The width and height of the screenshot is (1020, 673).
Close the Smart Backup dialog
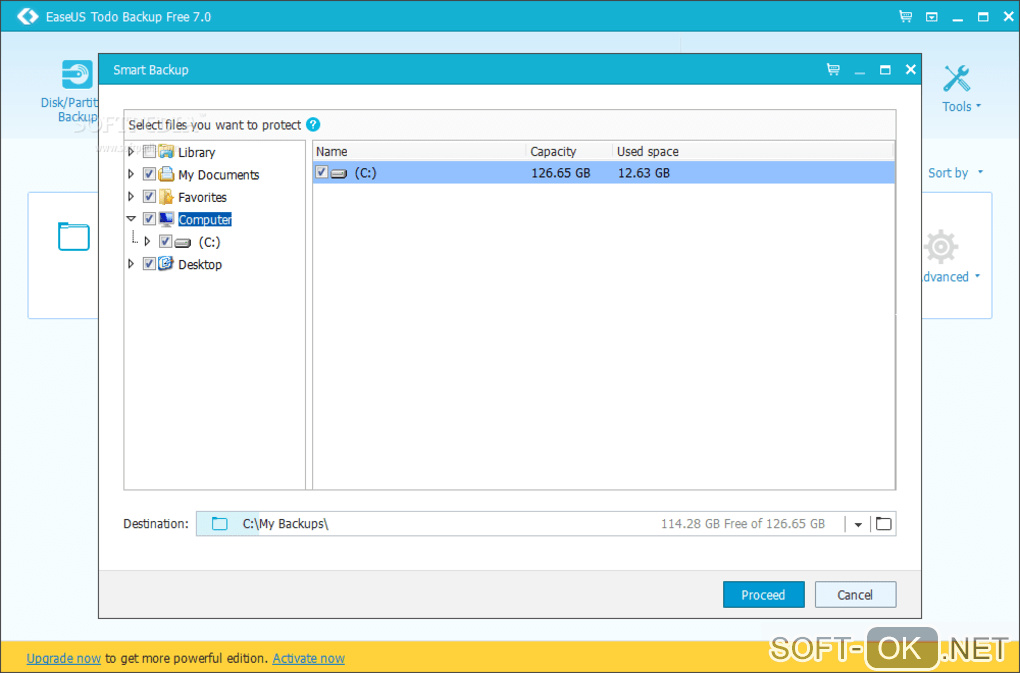(911, 69)
